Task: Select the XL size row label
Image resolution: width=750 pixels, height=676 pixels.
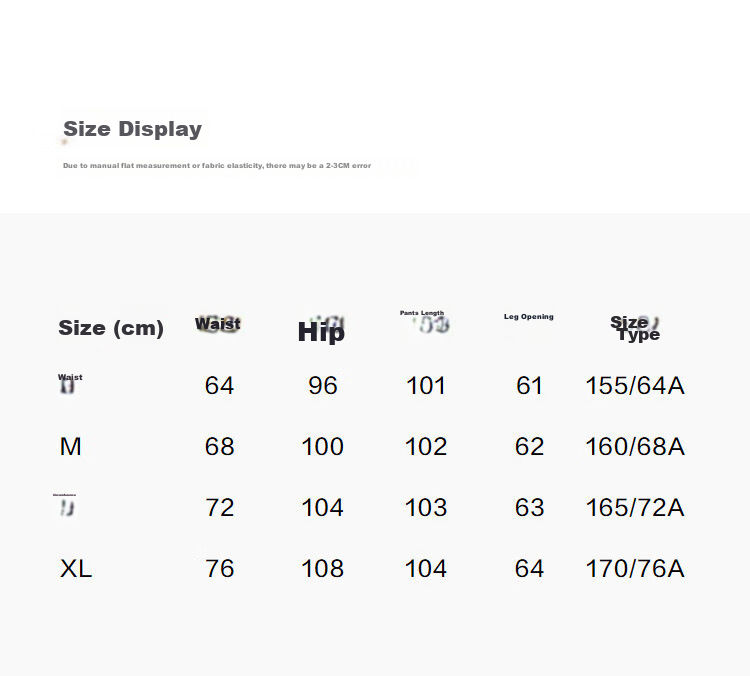Action: click(x=76, y=568)
